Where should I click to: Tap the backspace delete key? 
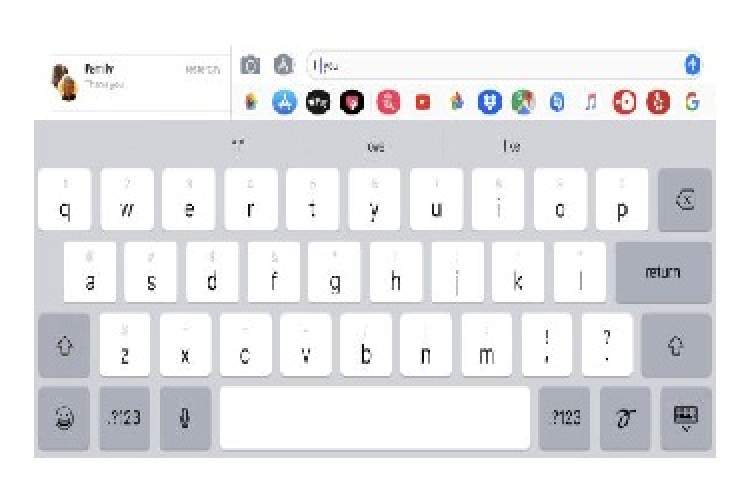(685, 200)
